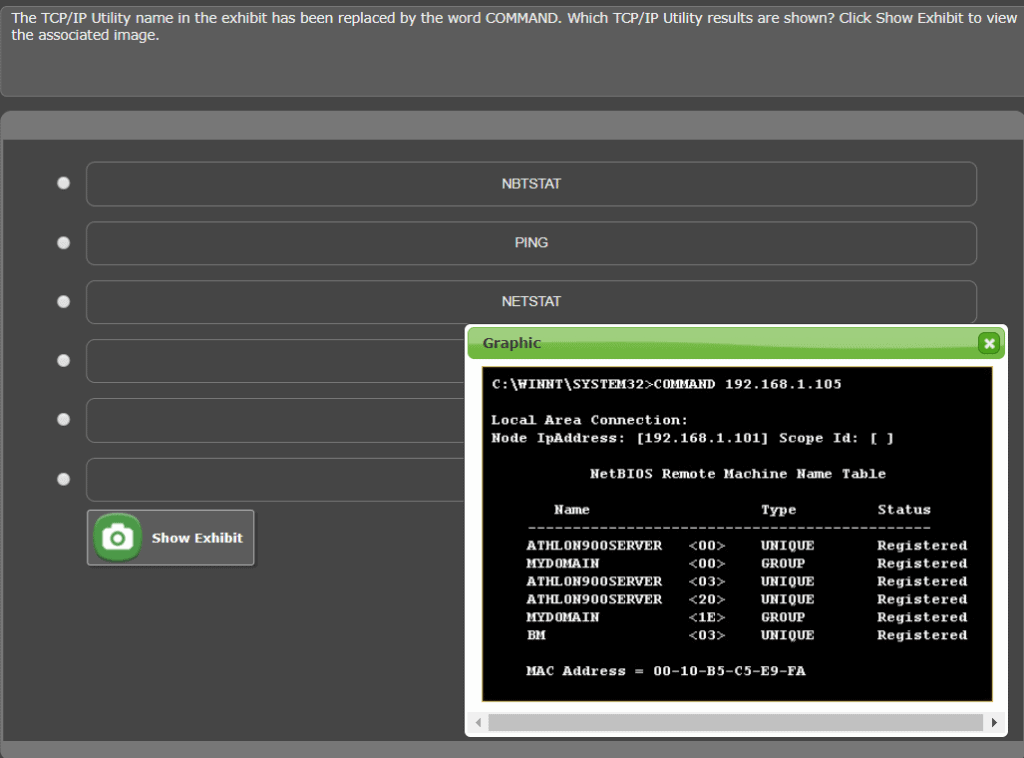1024x758 pixels.
Task: Click the ATHLON900SERVER <20> row
Action: tap(746, 599)
